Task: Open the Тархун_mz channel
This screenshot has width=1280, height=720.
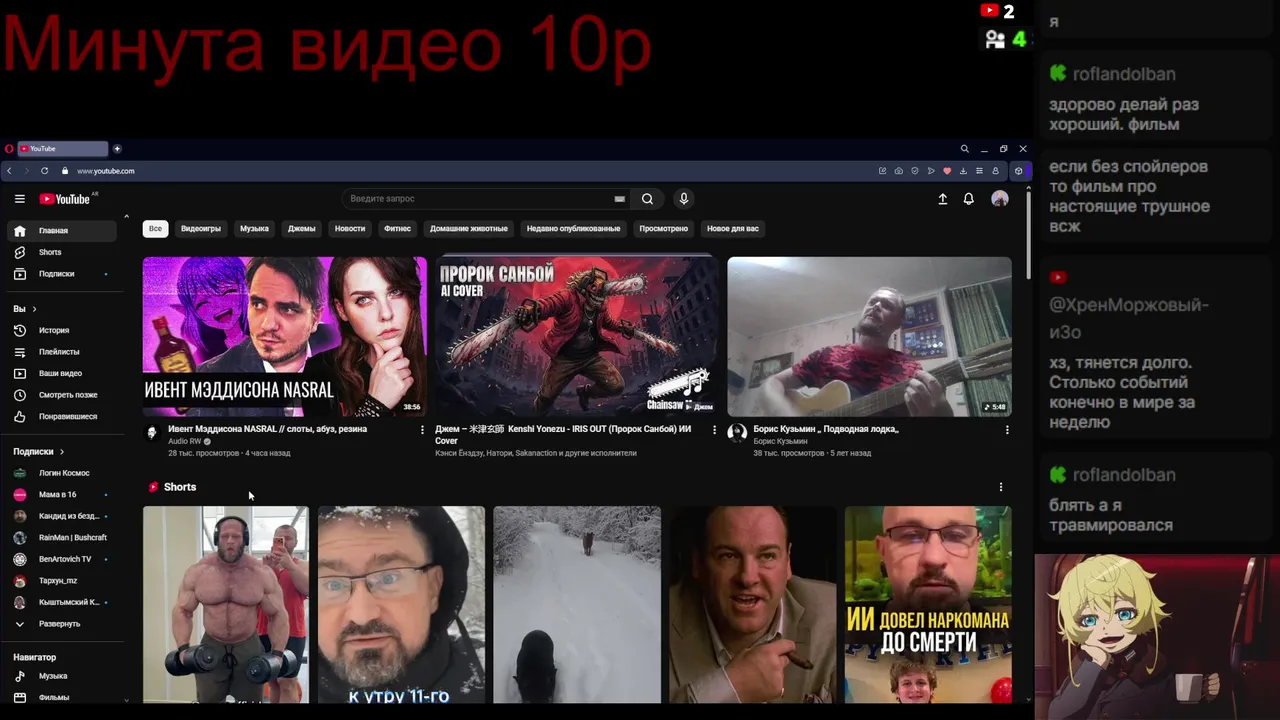Action: click(62, 581)
